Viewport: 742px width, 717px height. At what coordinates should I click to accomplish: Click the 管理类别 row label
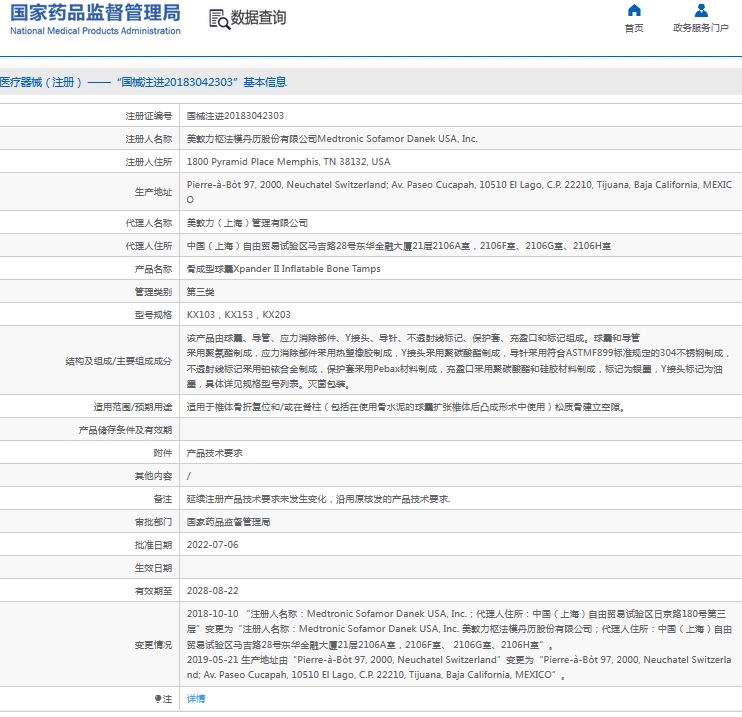point(153,292)
